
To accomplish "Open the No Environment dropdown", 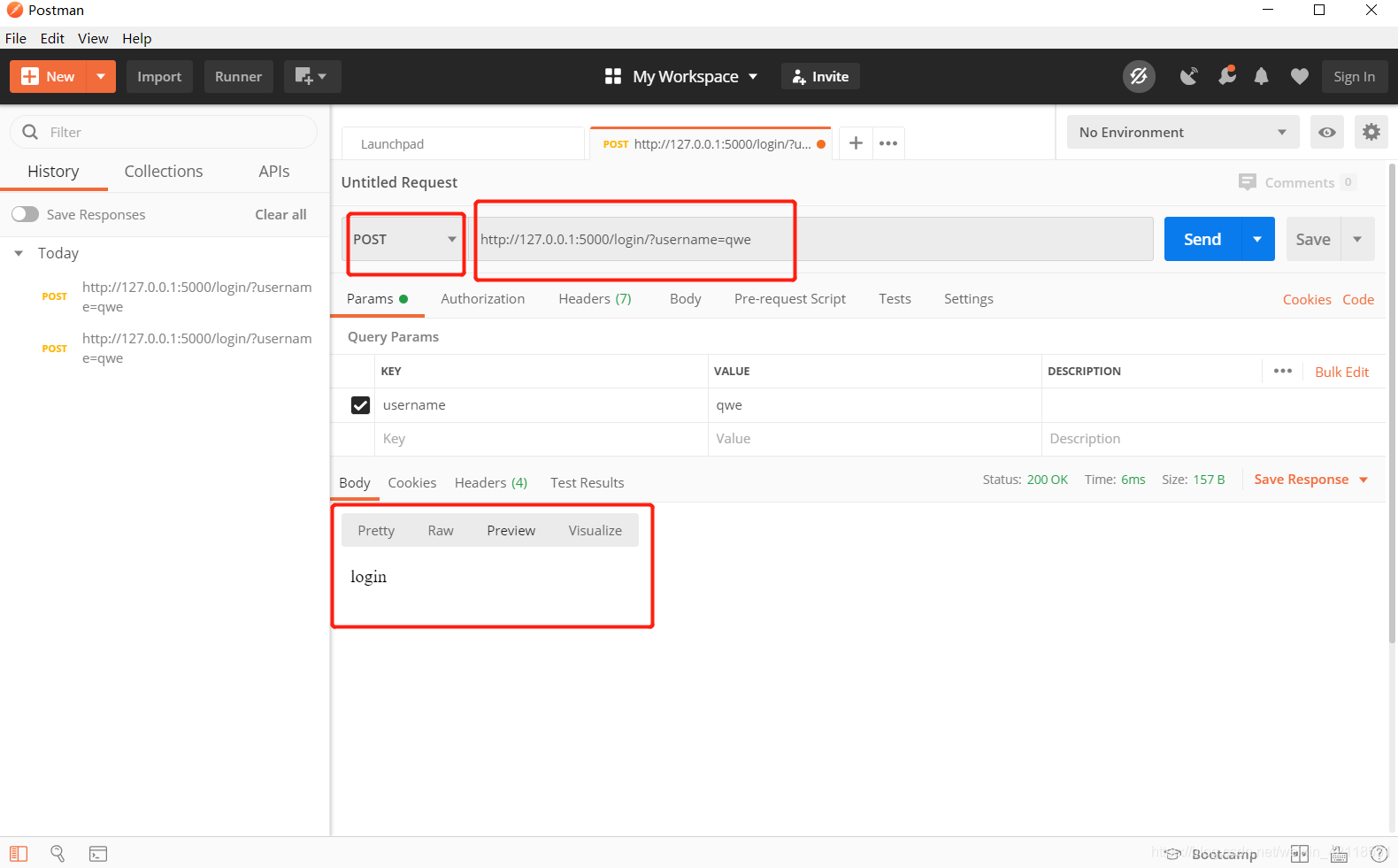I will (x=1183, y=132).
